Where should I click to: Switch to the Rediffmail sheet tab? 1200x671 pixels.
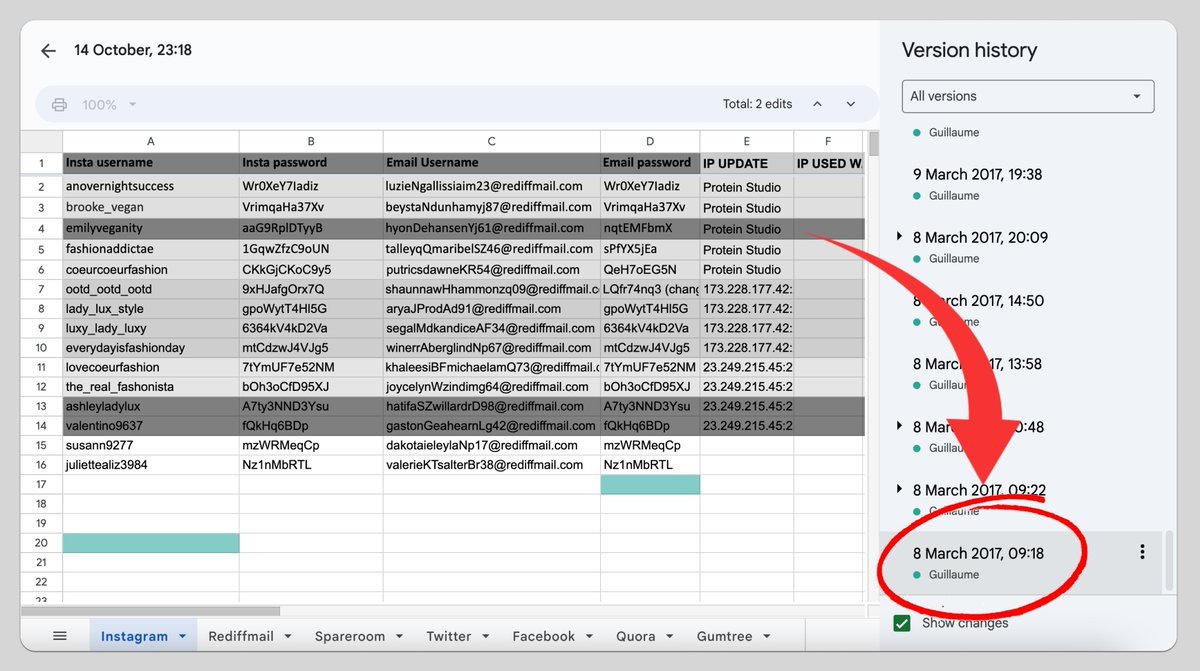pos(240,636)
